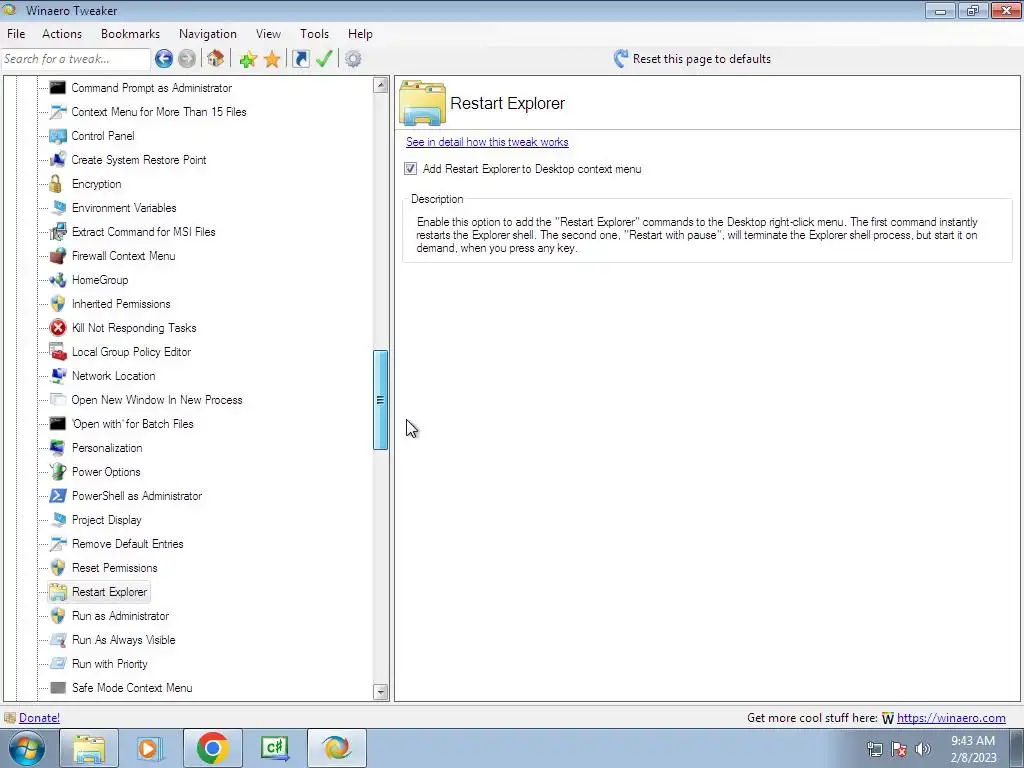Open See in detail how this tweak works link

tap(487, 142)
